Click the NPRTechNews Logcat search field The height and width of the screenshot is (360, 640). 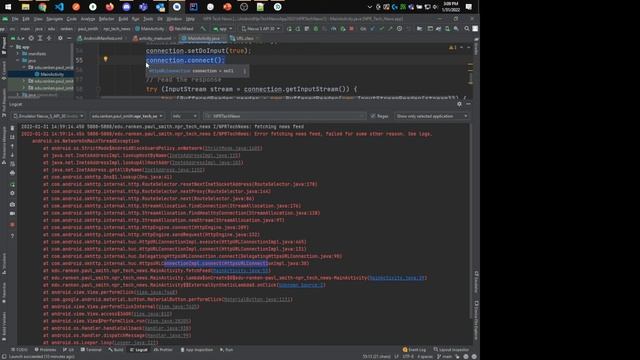(x=284, y=116)
